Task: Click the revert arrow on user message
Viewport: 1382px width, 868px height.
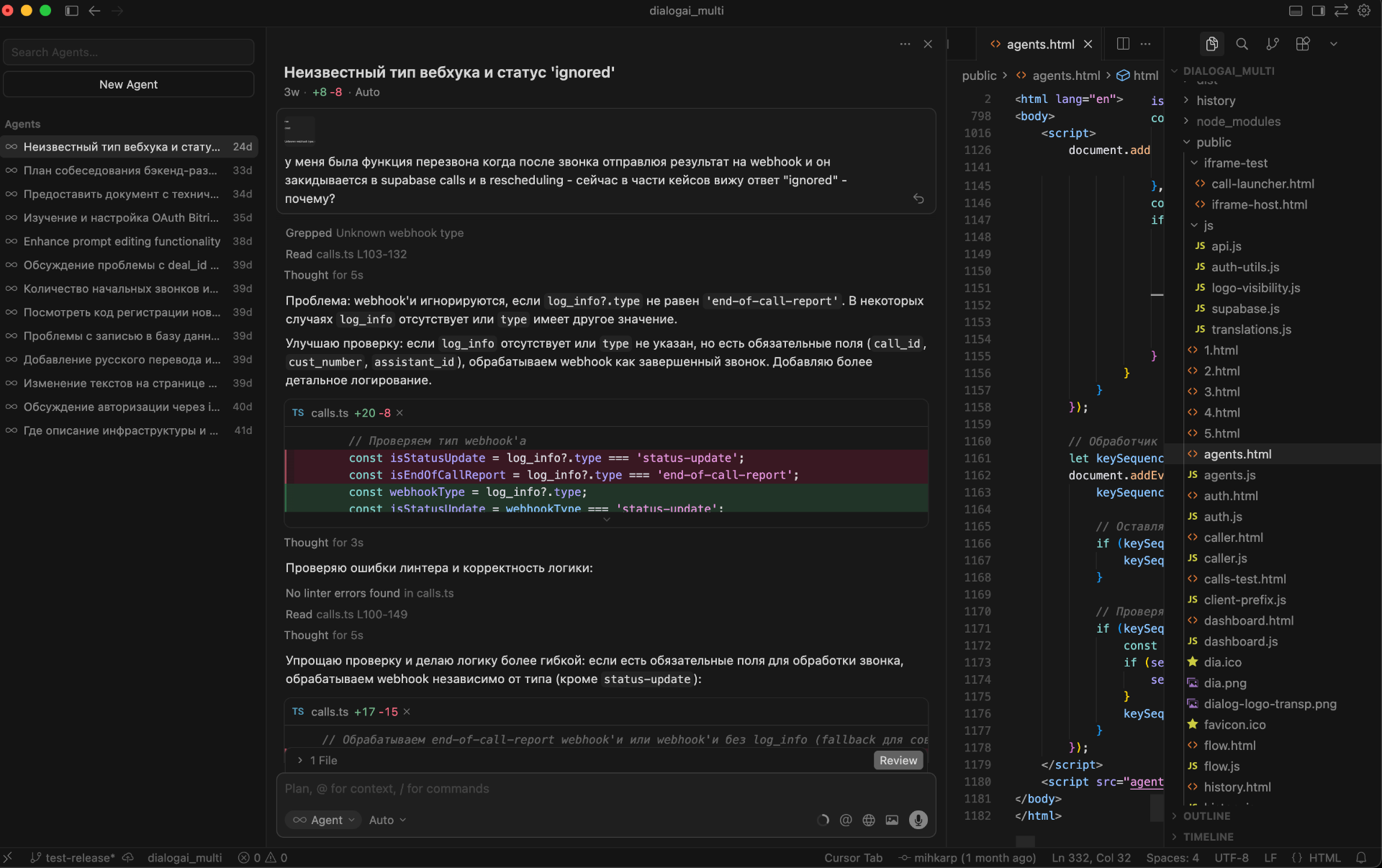Action: (918, 199)
